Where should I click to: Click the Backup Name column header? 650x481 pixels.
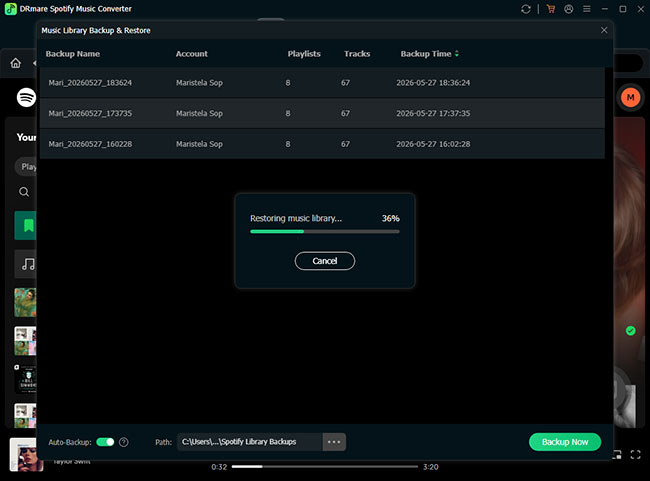(x=73, y=54)
